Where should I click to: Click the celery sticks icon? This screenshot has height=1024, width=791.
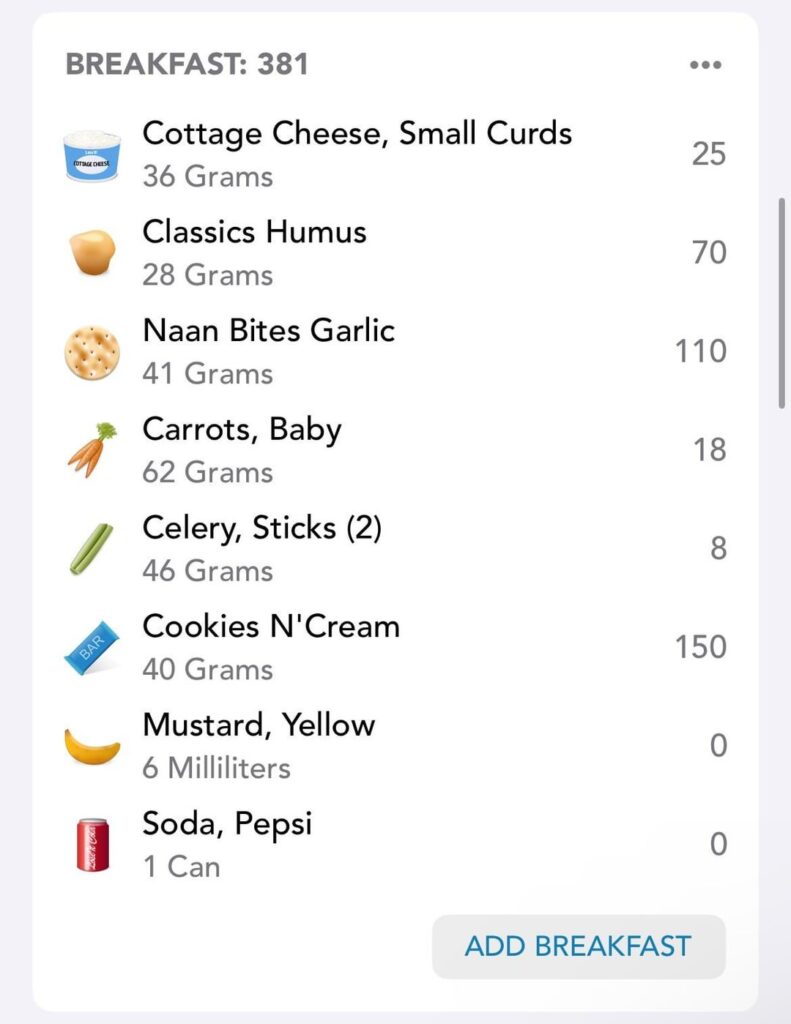(x=92, y=548)
